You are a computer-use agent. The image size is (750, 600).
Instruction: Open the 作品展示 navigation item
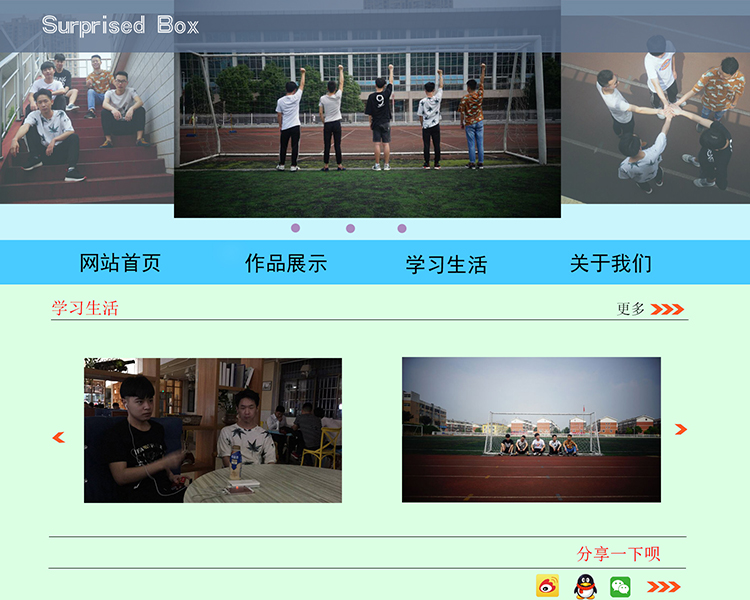[286, 264]
